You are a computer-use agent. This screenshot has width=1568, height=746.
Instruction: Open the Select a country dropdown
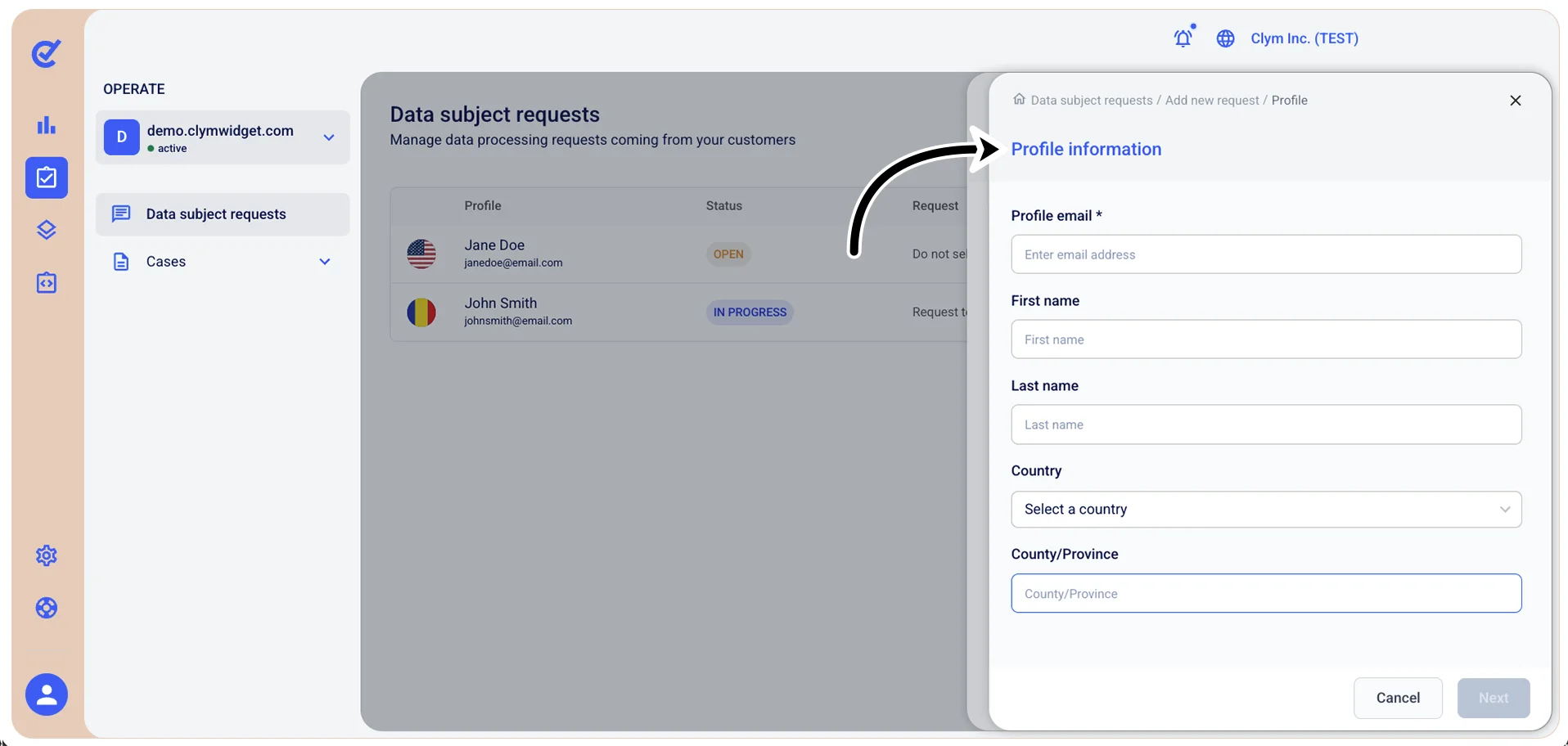(1266, 509)
